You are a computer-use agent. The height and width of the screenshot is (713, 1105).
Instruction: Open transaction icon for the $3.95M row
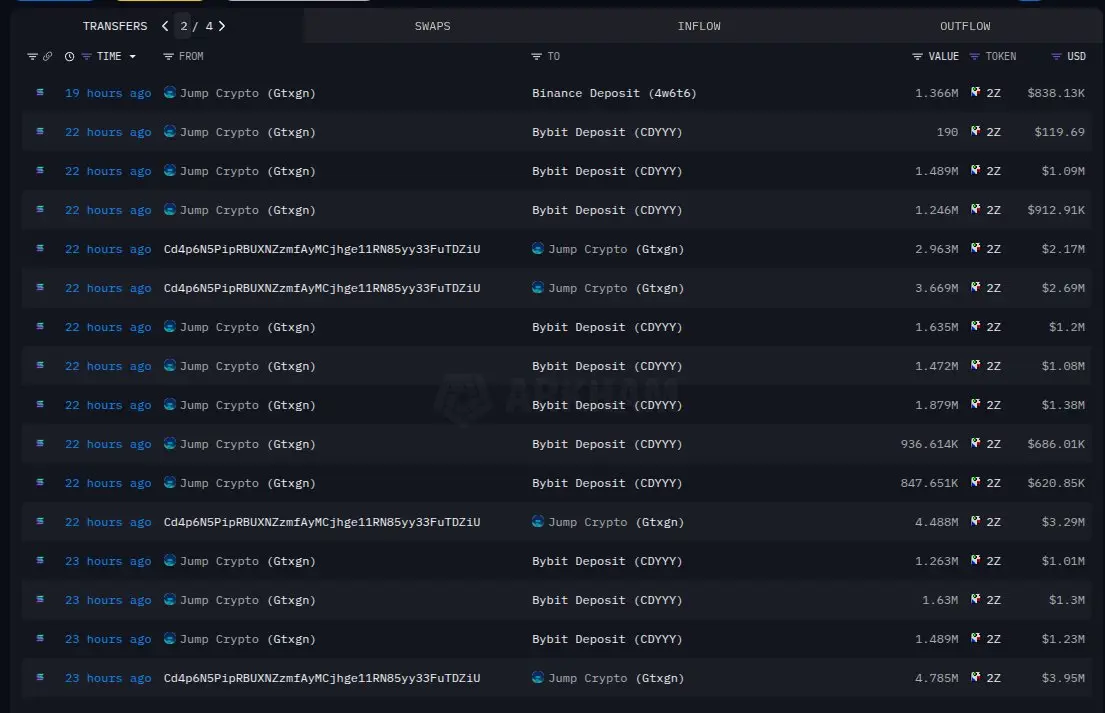(x=40, y=677)
